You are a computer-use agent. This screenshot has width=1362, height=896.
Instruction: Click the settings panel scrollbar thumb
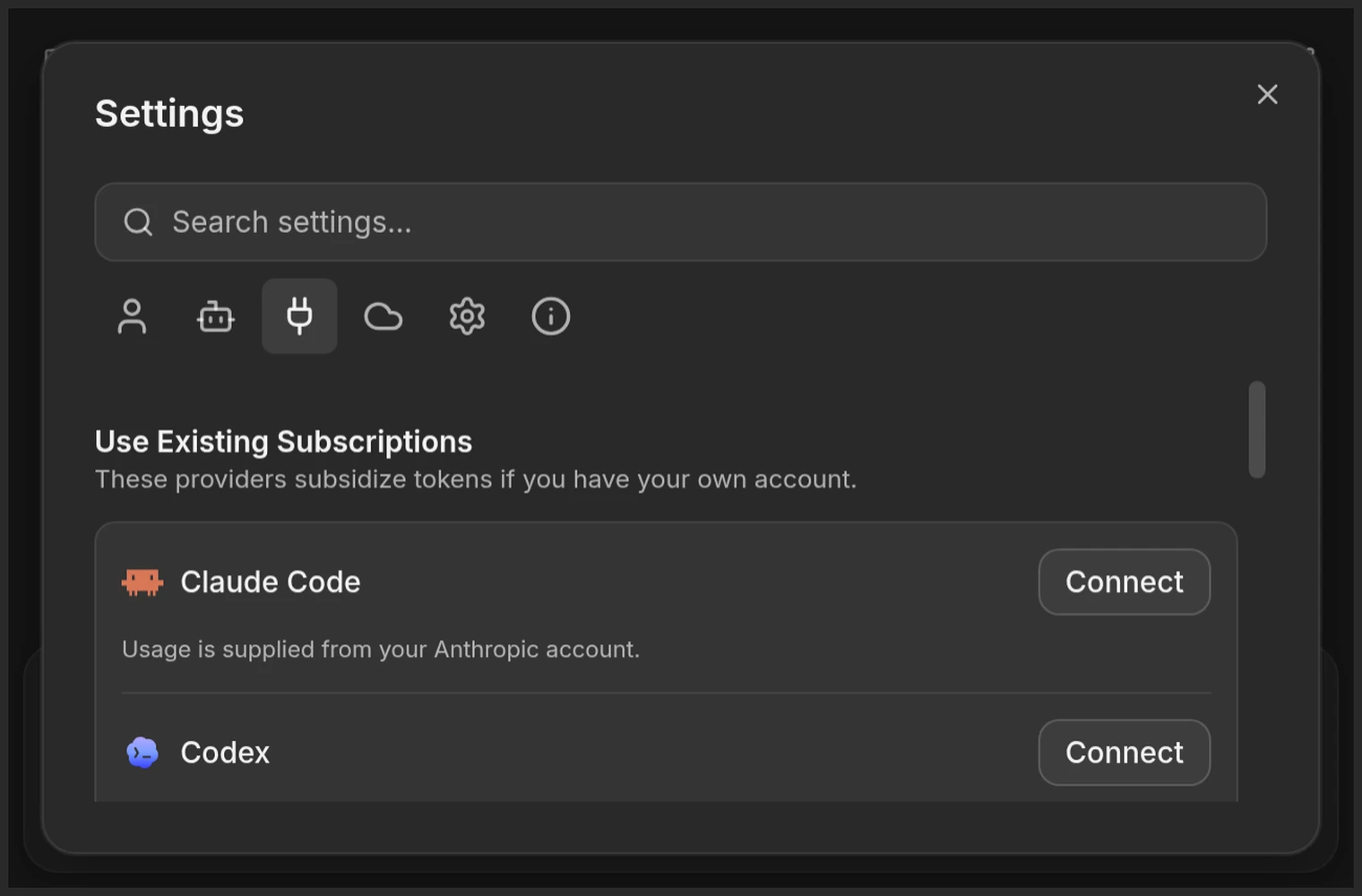click(x=1257, y=430)
